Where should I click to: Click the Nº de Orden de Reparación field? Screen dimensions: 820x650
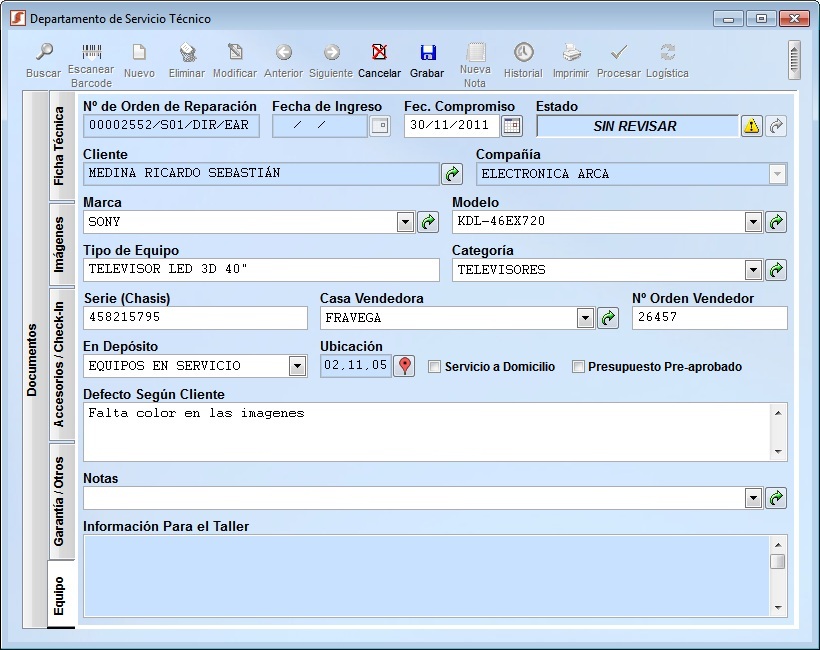click(171, 126)
